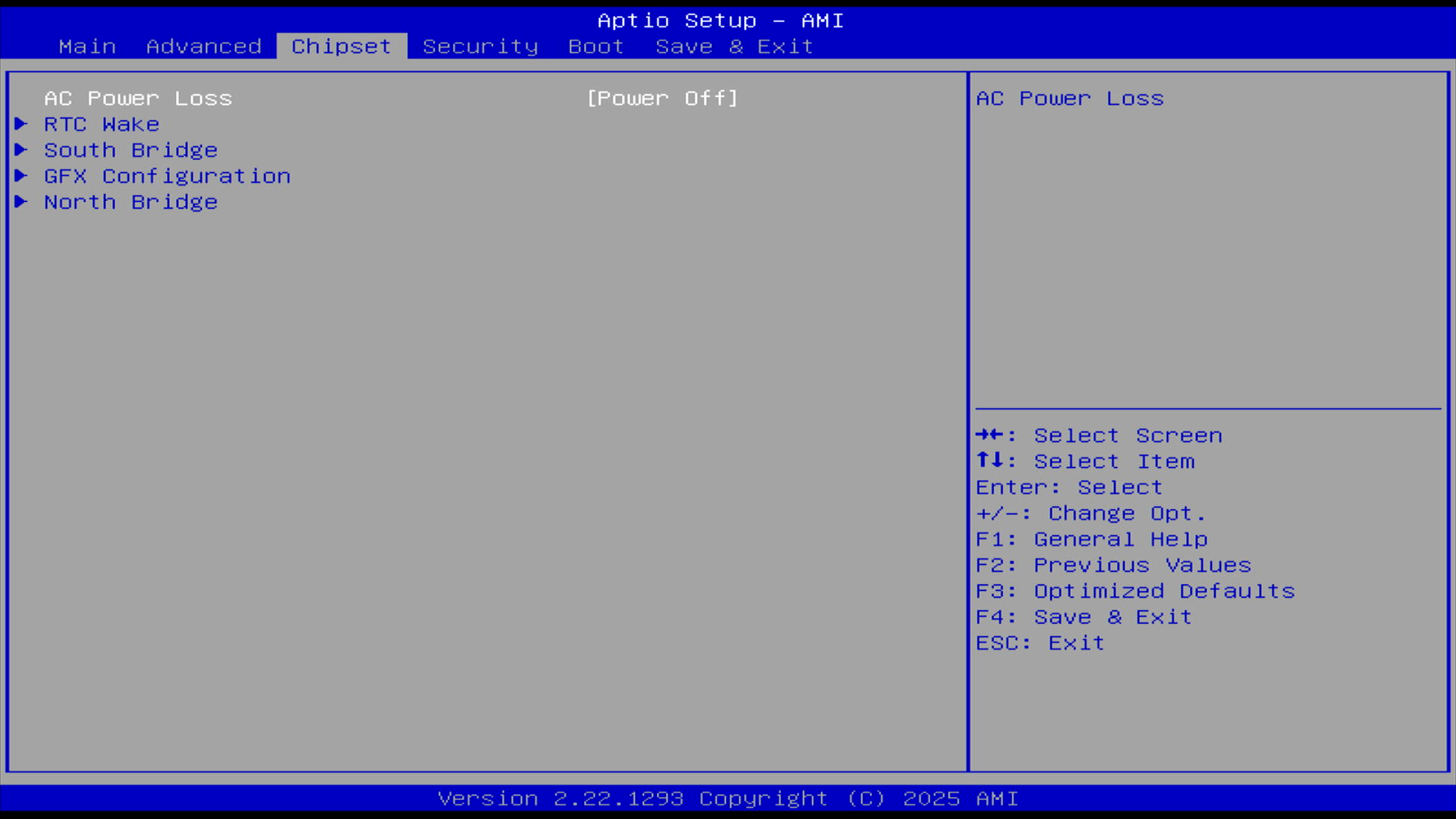Switch to the Advanced tab

[203, 46]
